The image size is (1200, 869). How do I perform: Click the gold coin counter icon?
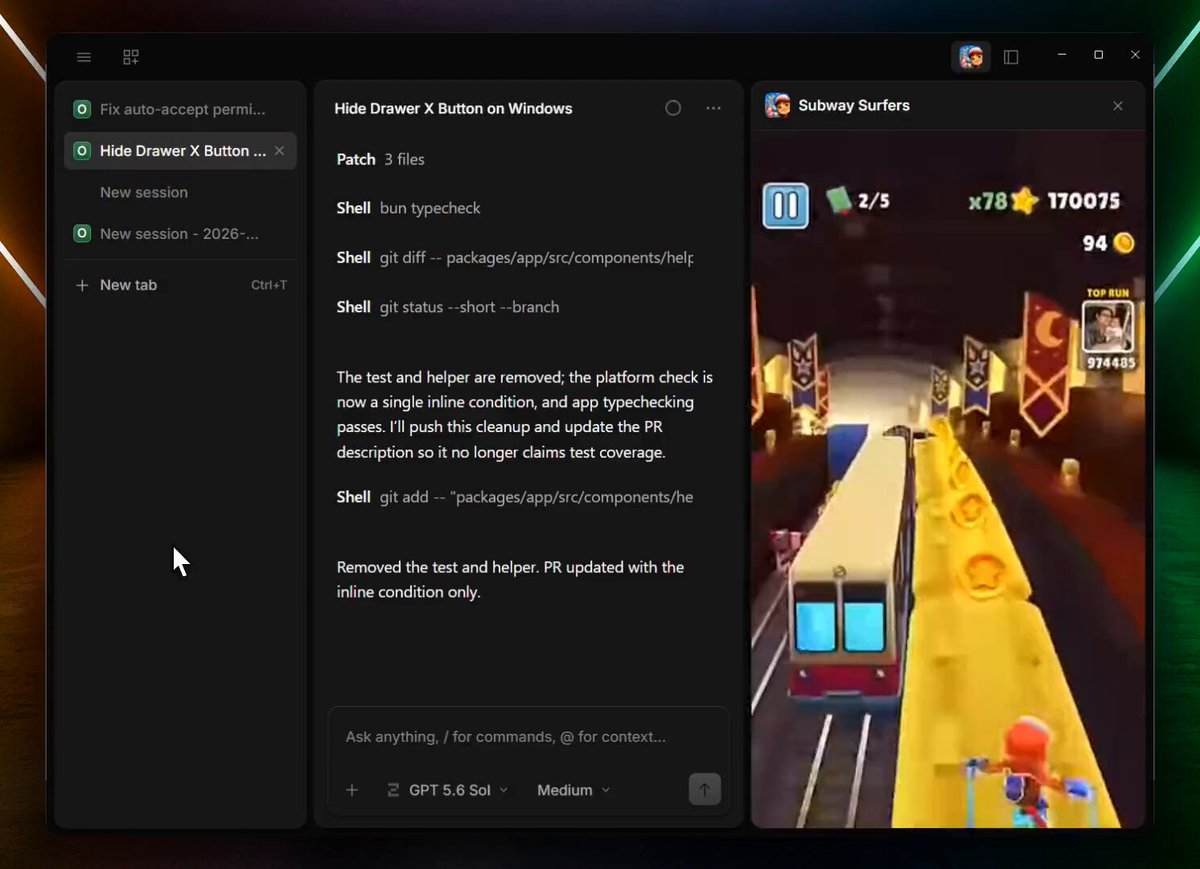(1124, 243)
